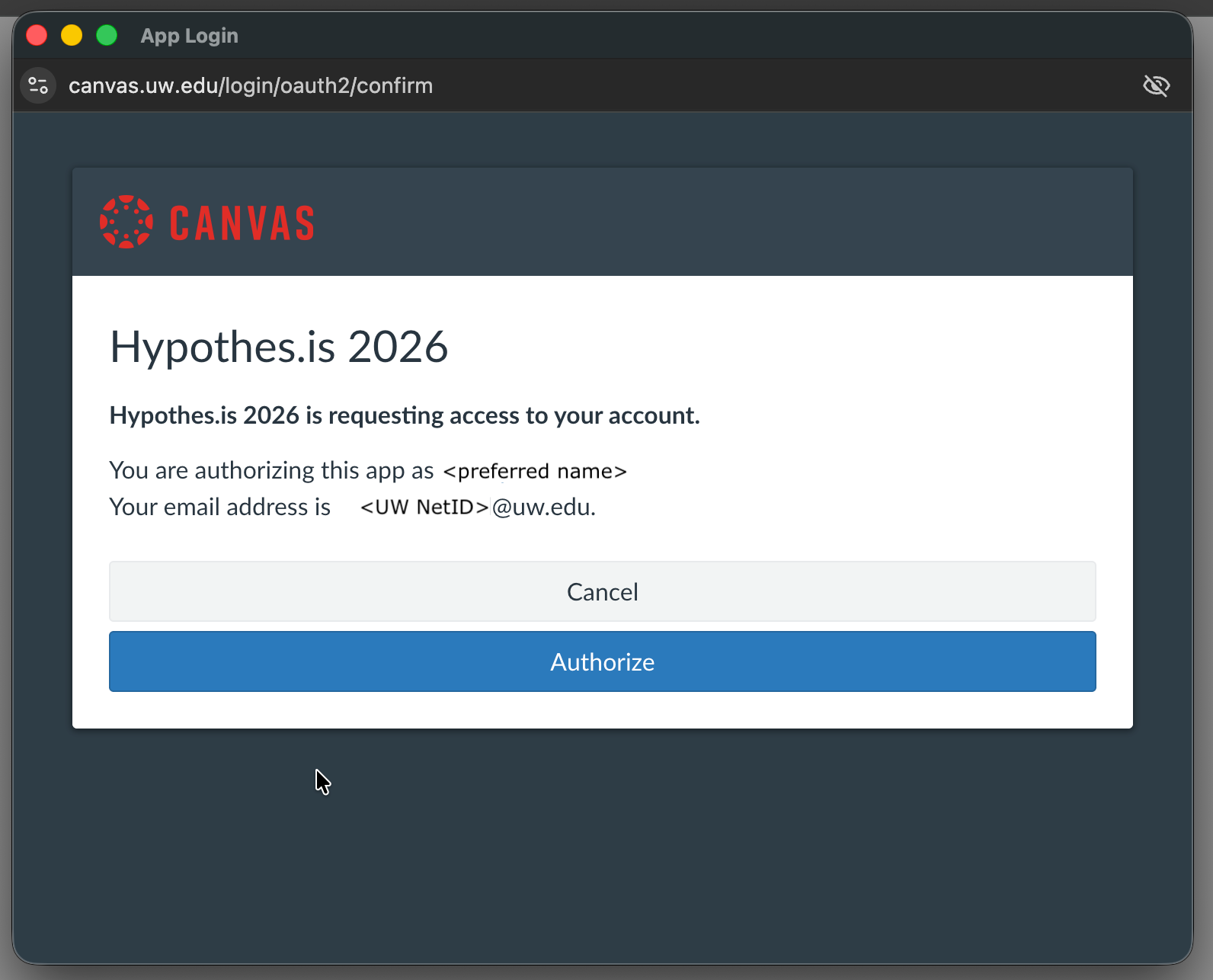This screenshot has height=980, width=1213.
Task: Click the blue Authorize button
Action: [602, 661]
